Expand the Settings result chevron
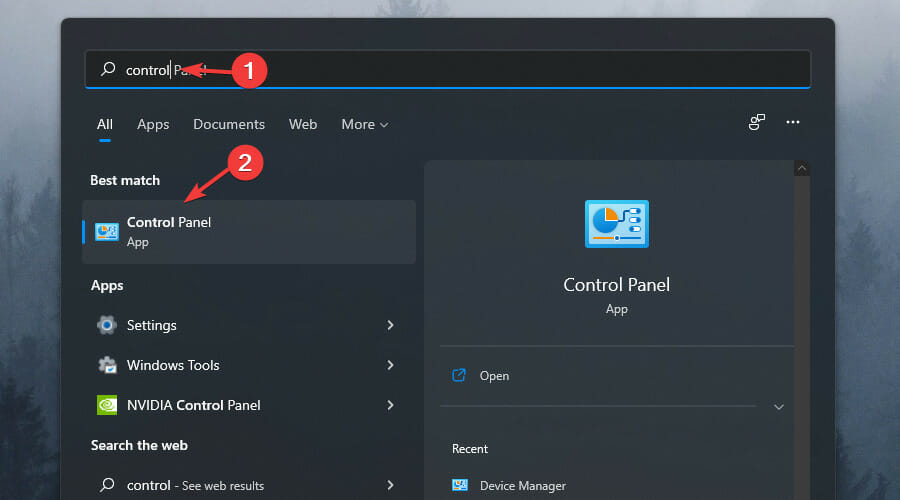Image resolution: width=900 pixels, height=500 pixels. coord(390,325)
